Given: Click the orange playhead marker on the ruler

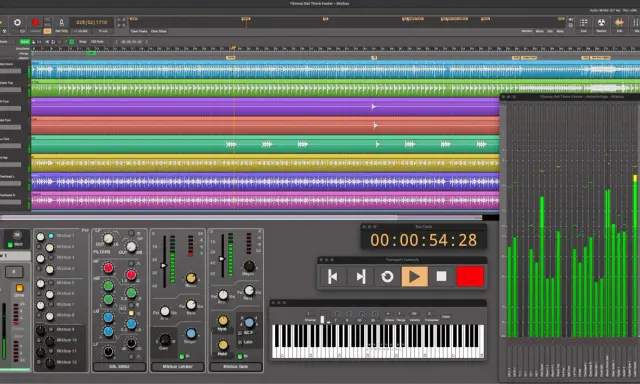Looking at the screenshot, I should 233,48.
